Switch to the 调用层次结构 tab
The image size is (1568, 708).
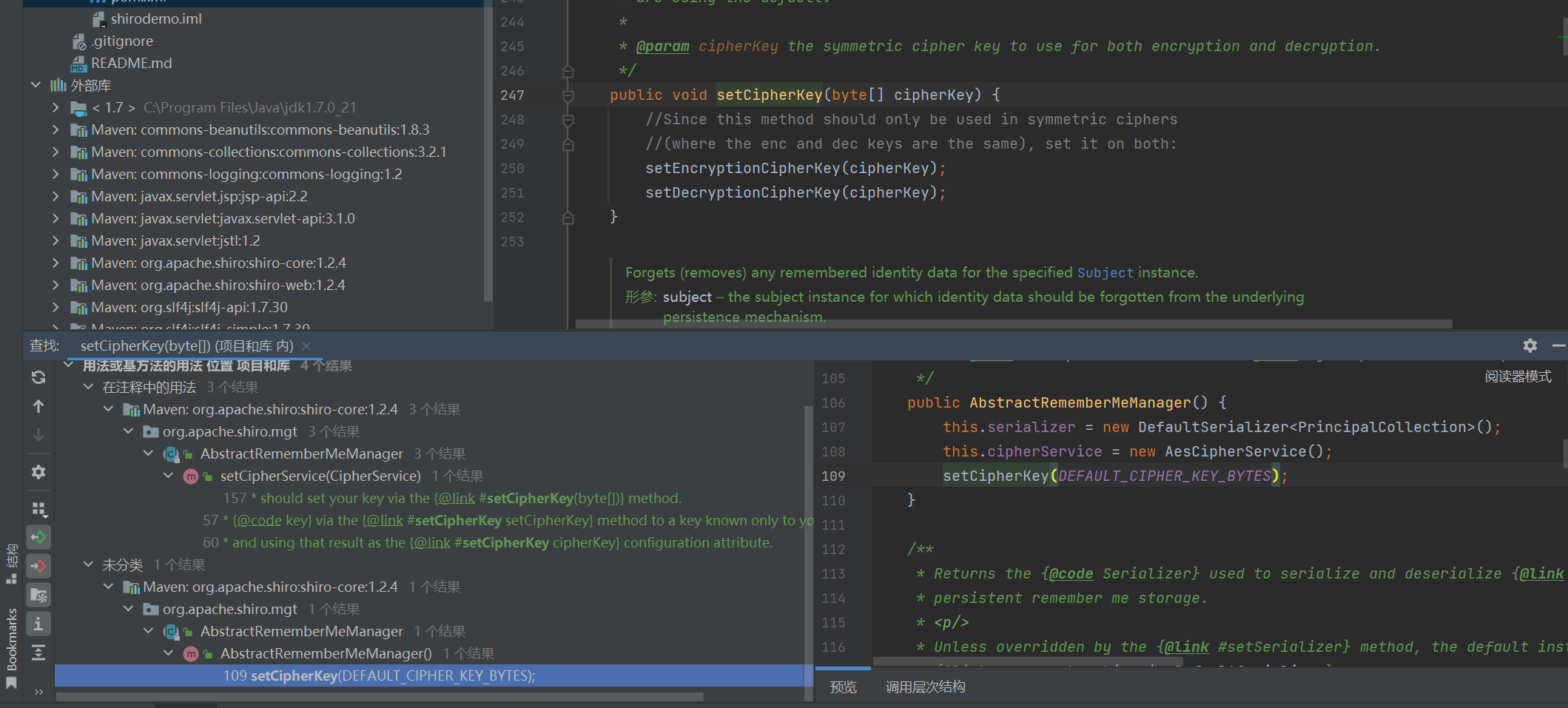(925, 687)
